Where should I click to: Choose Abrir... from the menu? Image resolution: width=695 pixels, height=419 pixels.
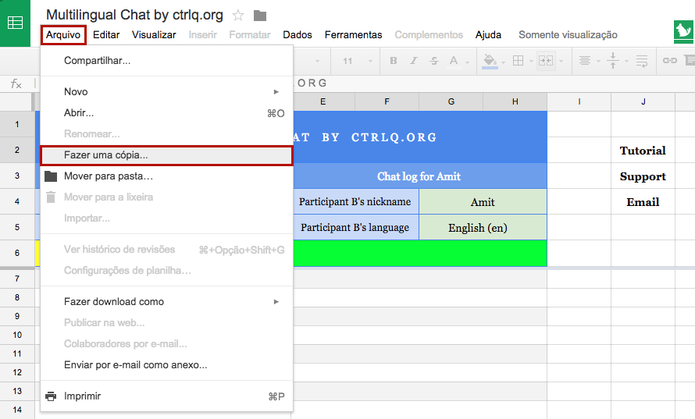(167, 113)
